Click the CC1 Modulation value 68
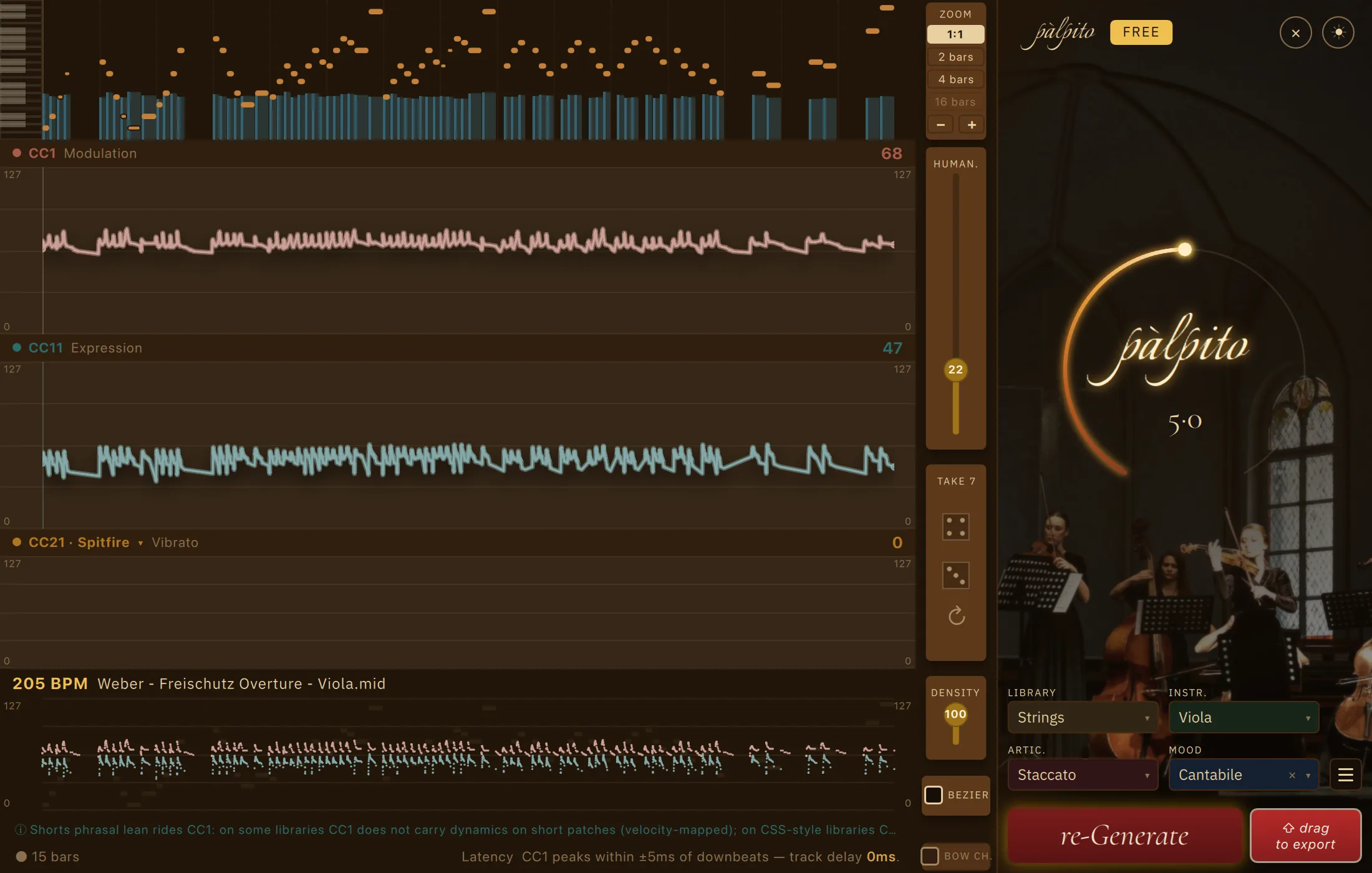 [891, 153]
